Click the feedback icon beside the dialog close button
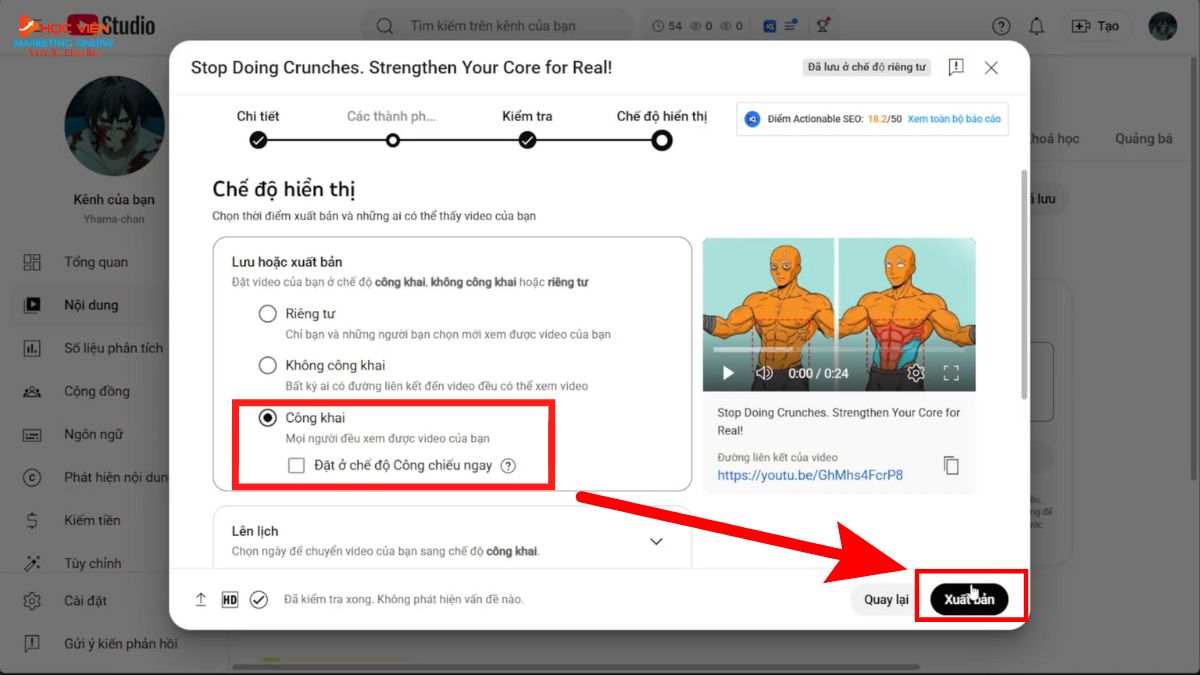1200x675 pixels. [955, 67]
